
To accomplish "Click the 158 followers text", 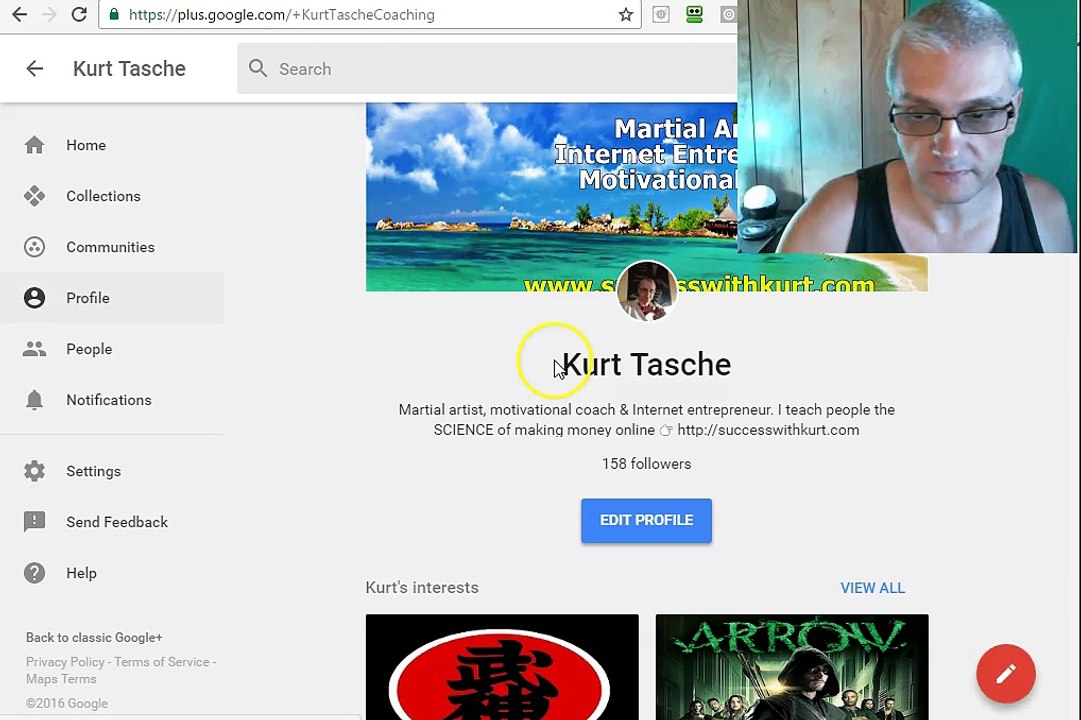I will pos(647,464).
